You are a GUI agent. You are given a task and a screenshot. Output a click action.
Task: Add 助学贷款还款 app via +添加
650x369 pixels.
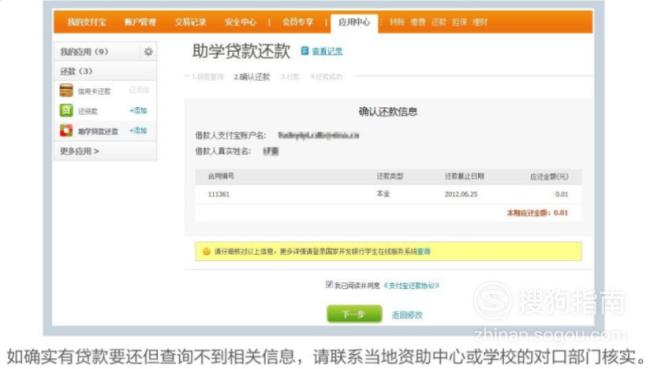[x=138, y=130]
